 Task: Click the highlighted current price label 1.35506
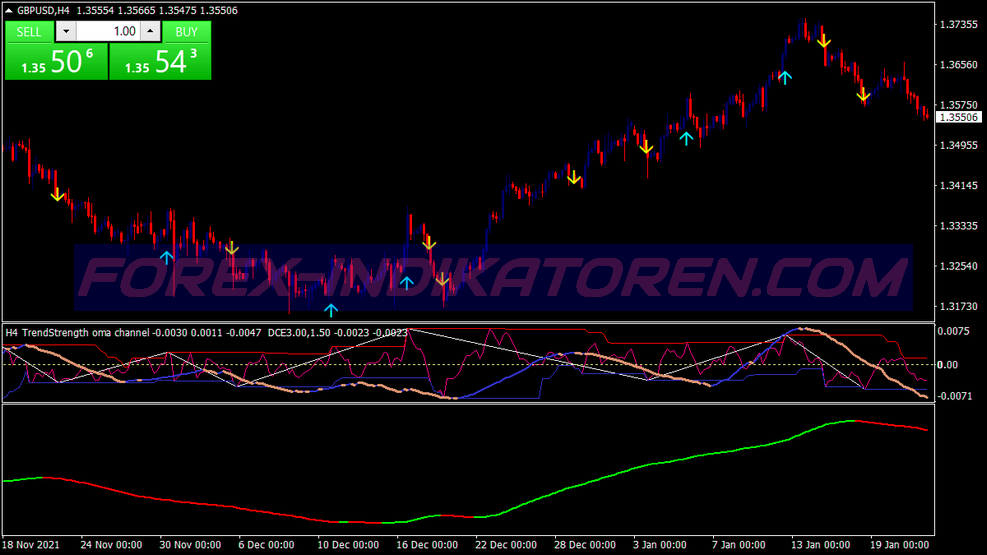959,117
